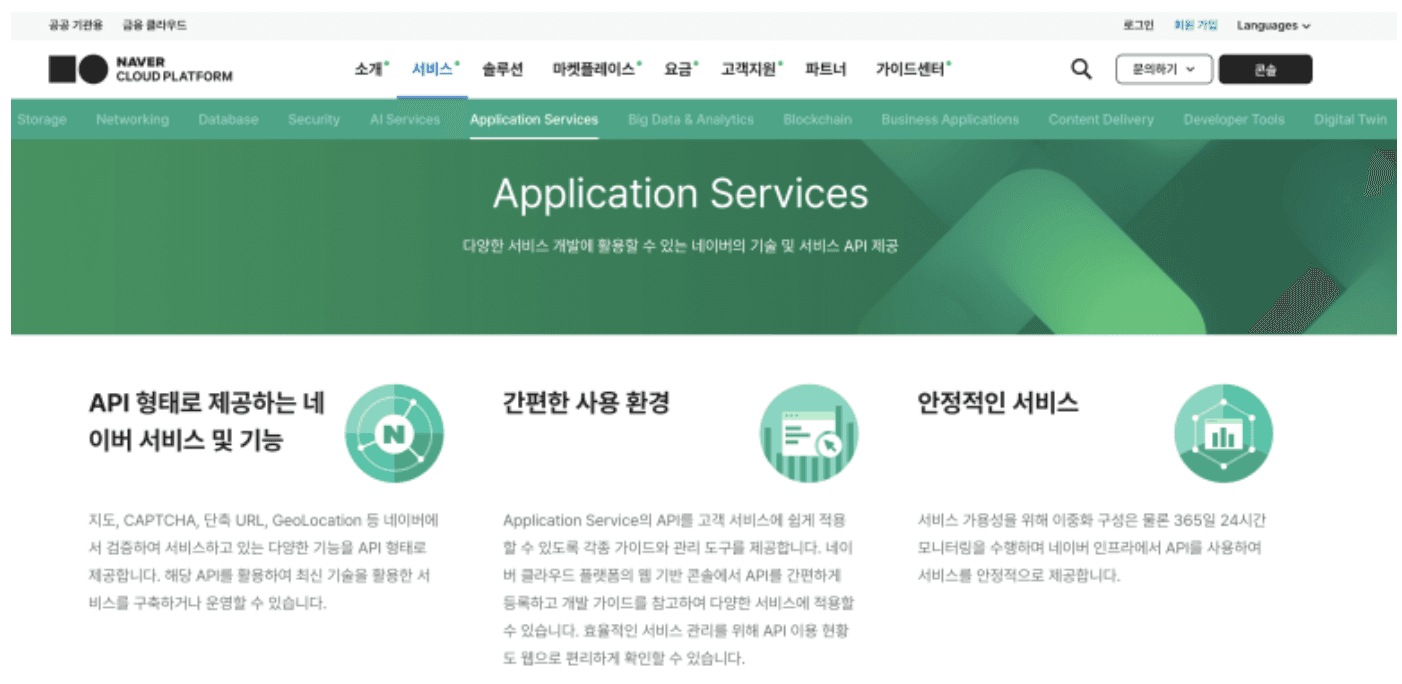Open the 서비스 menu

click(435, 69)
